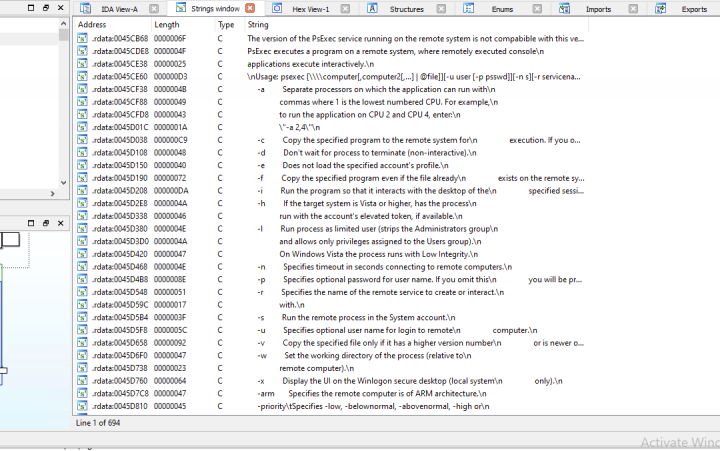Select the string icon at .rdata:0045CE38
This screenshot has height=451, width=720.
pyautogui.click(x=82, y=64)
